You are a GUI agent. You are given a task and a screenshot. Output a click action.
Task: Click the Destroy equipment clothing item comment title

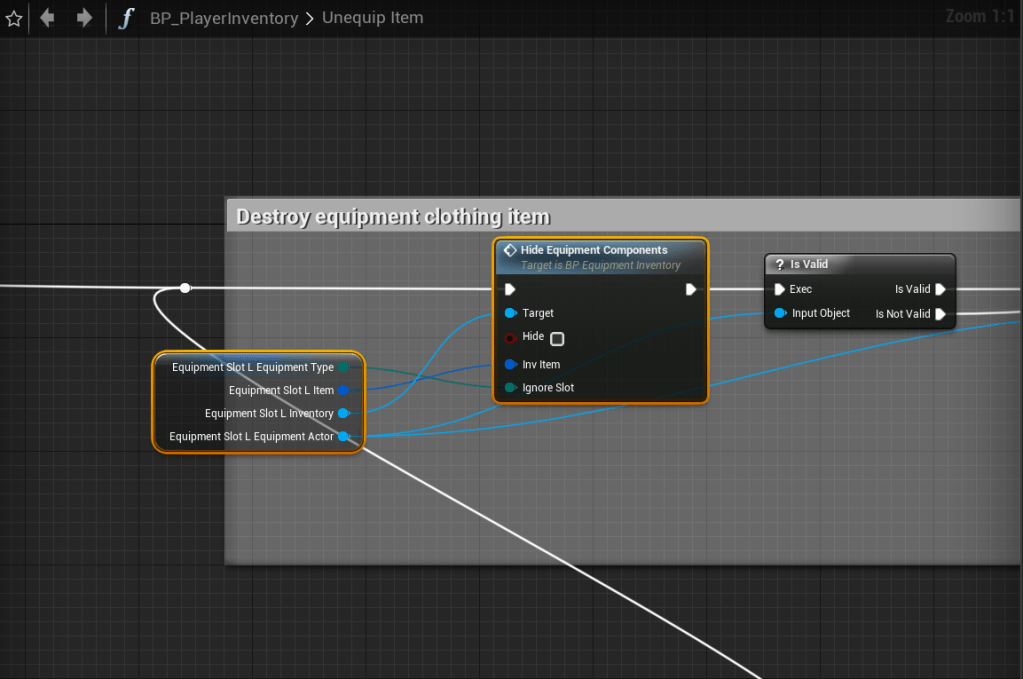click(x=393, y=216)
